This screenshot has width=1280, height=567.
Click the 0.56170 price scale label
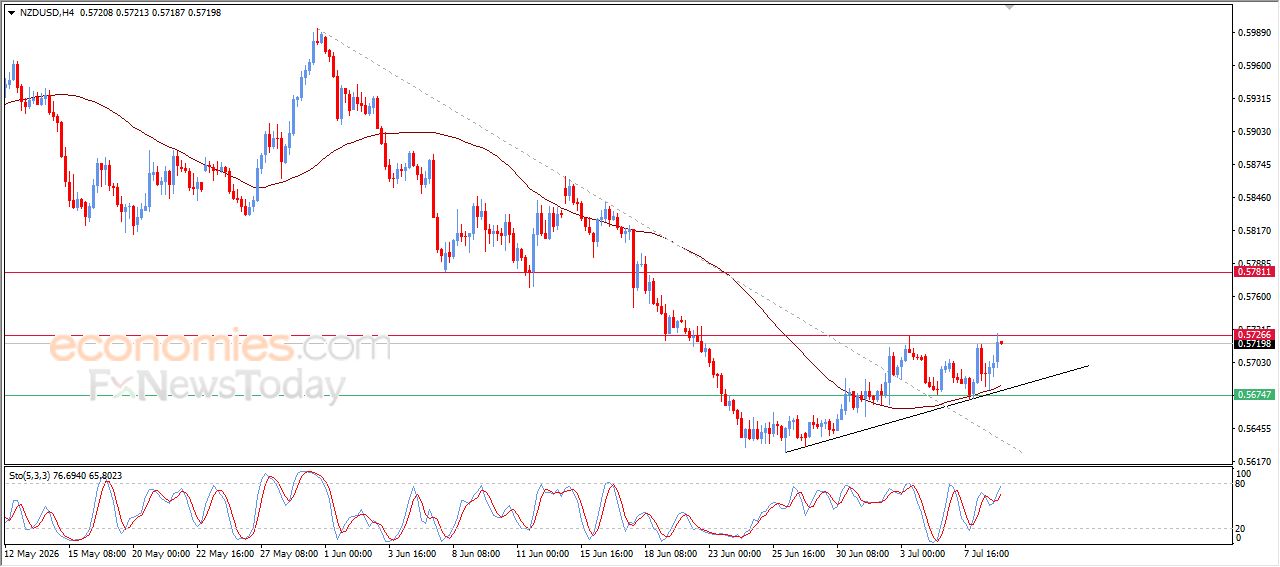[1255, 462]
